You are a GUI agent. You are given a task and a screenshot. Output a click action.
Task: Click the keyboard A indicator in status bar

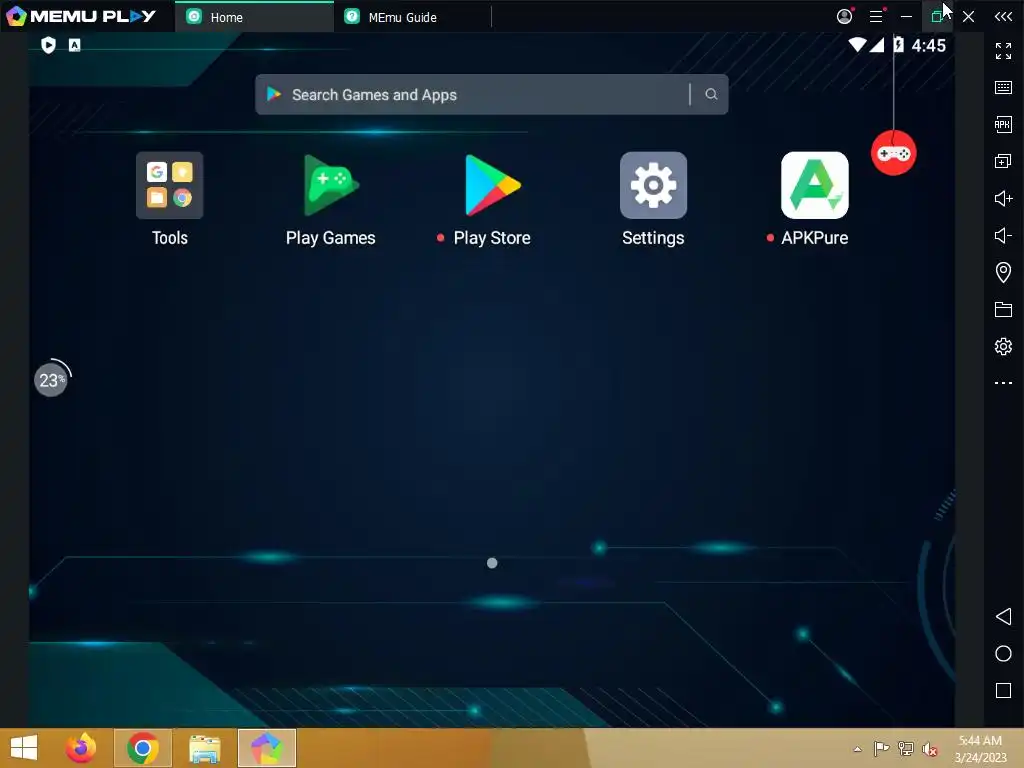[74, 45]
